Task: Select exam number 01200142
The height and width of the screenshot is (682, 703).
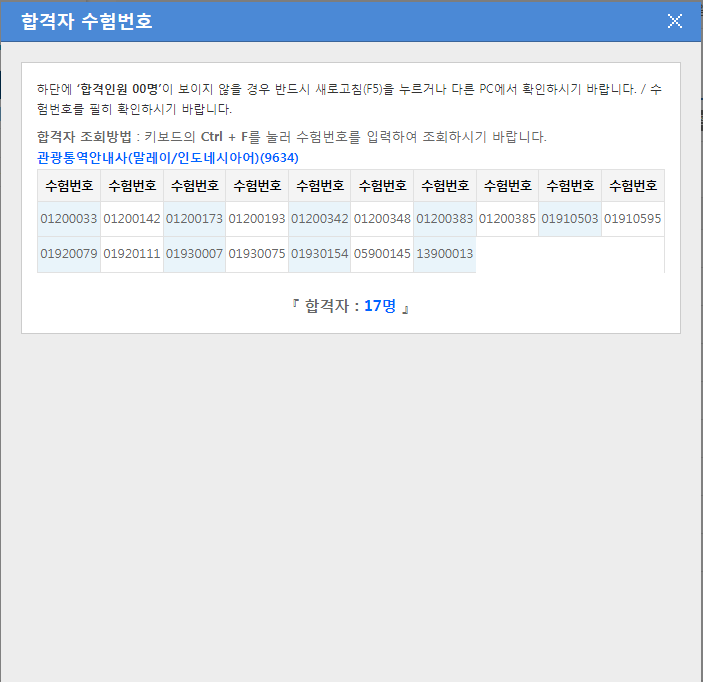Action: 132,219
